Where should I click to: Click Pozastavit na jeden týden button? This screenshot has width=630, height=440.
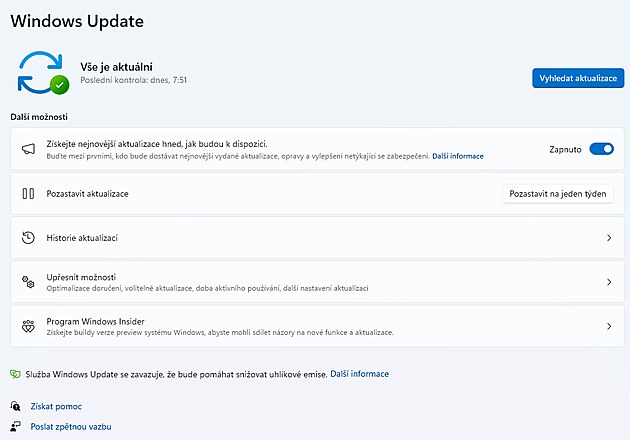point(557,194)
